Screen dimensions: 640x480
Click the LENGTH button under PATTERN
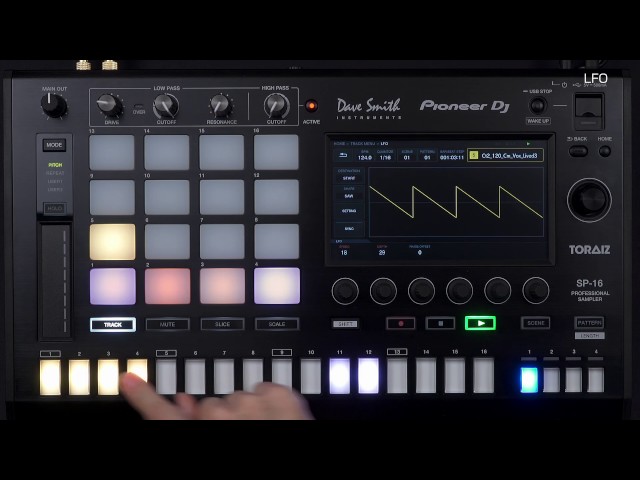coord(590,336)
